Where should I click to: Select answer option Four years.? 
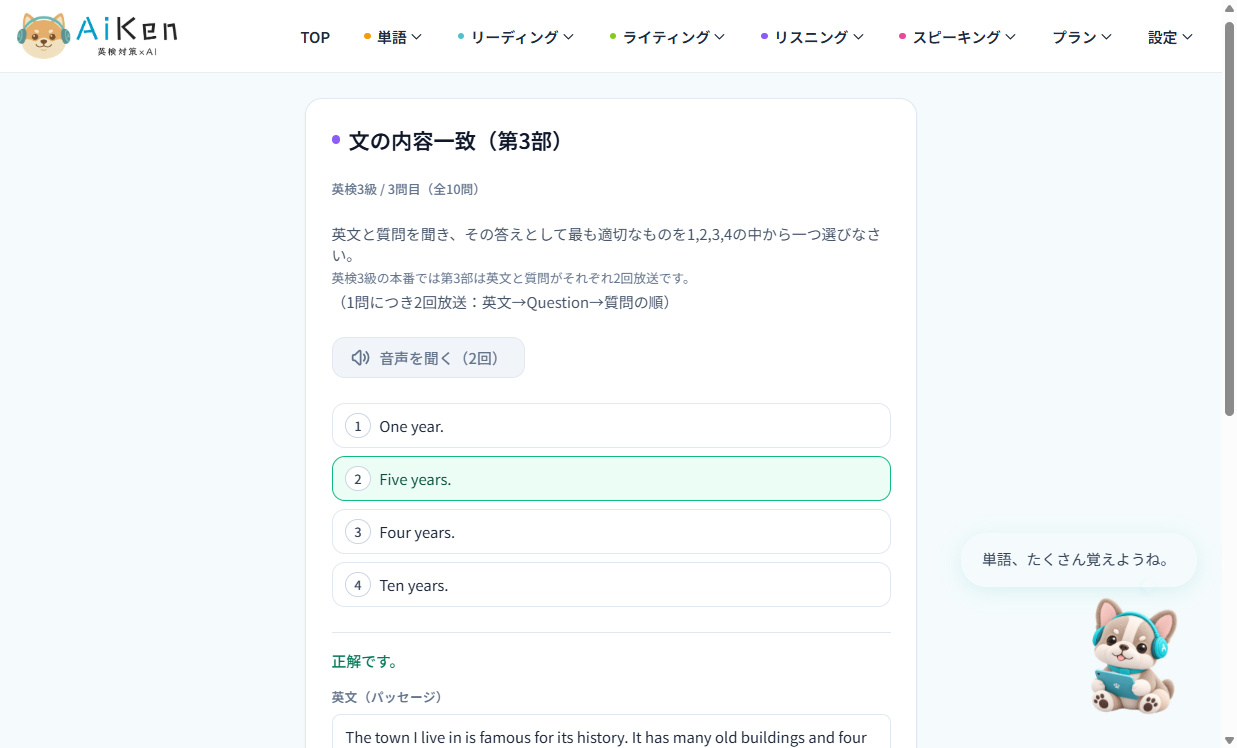point(611,532)
